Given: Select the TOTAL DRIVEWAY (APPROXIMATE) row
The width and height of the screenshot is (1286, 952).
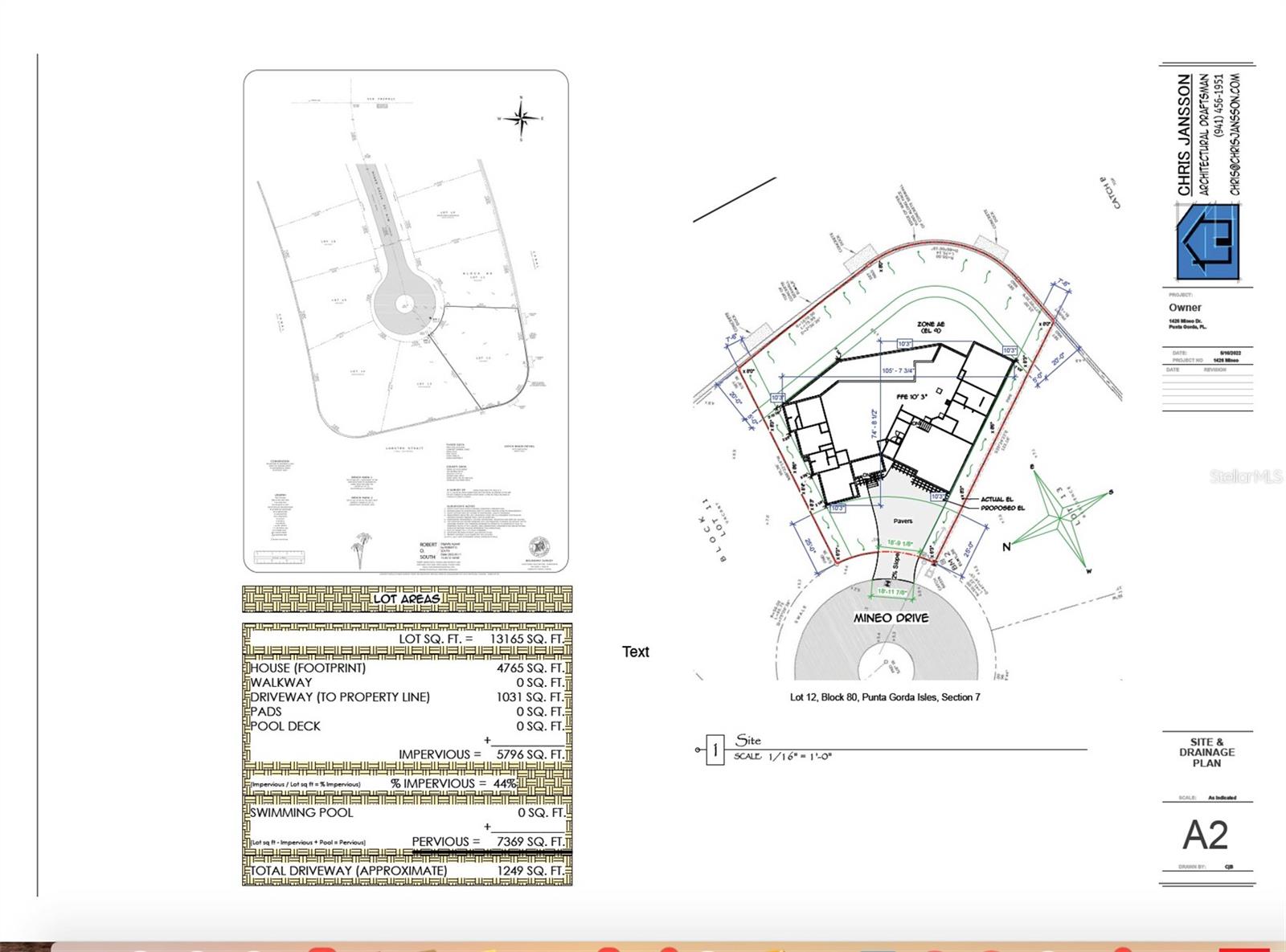Looking at the screenshot, I should click(x=407, y=870).
